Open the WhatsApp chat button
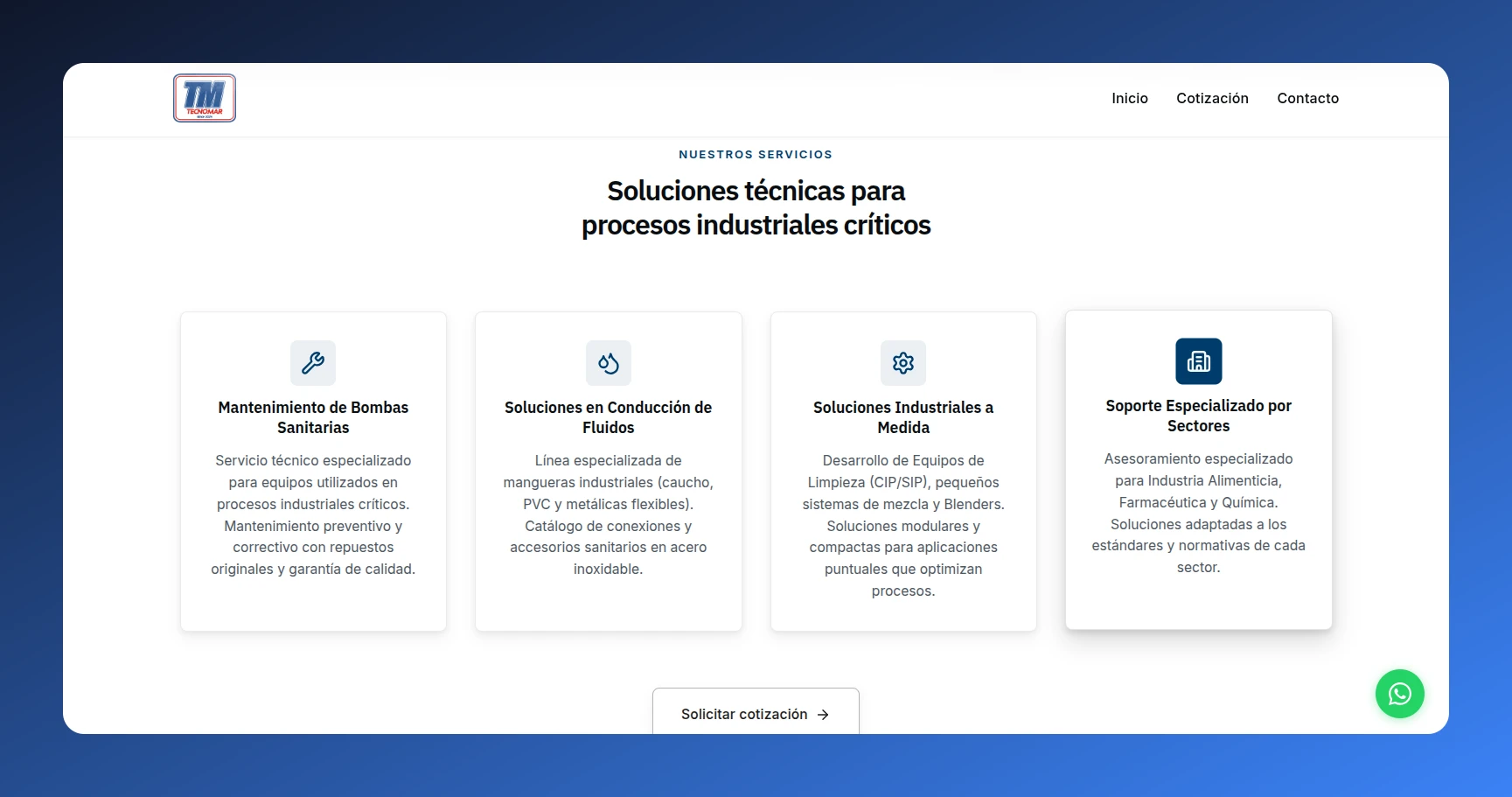This screenshot has height=797, width=1512. point(1400,694)
